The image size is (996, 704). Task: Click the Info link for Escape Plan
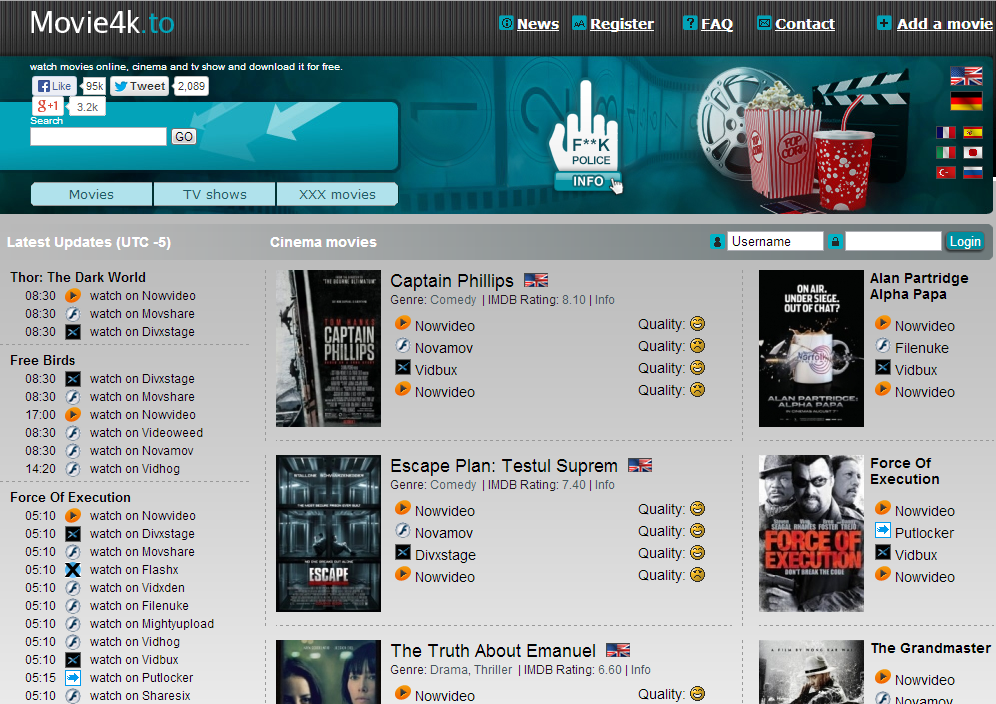605,485
